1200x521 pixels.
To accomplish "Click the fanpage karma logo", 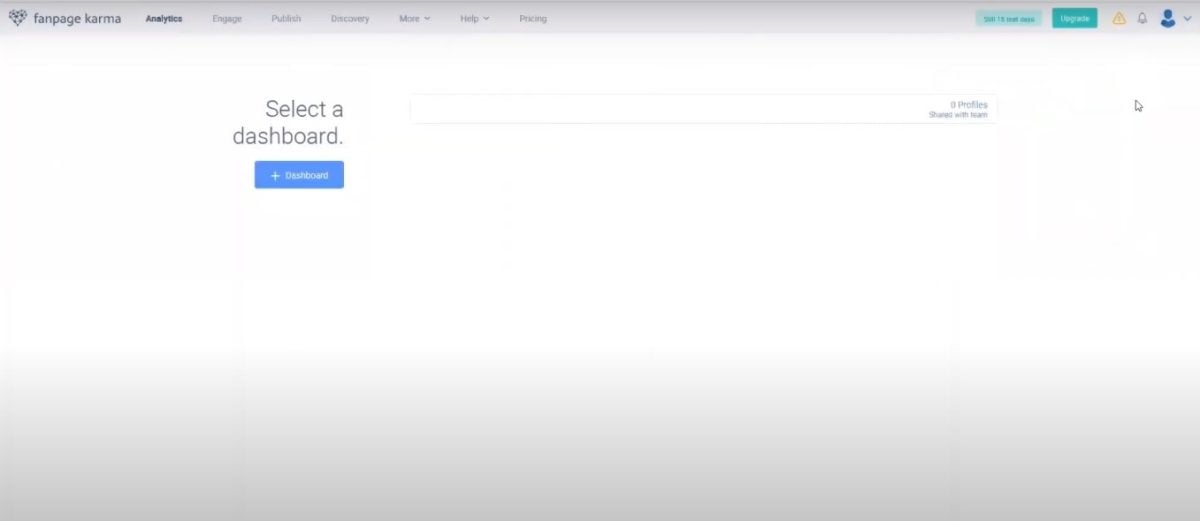I will click(64, 18).
